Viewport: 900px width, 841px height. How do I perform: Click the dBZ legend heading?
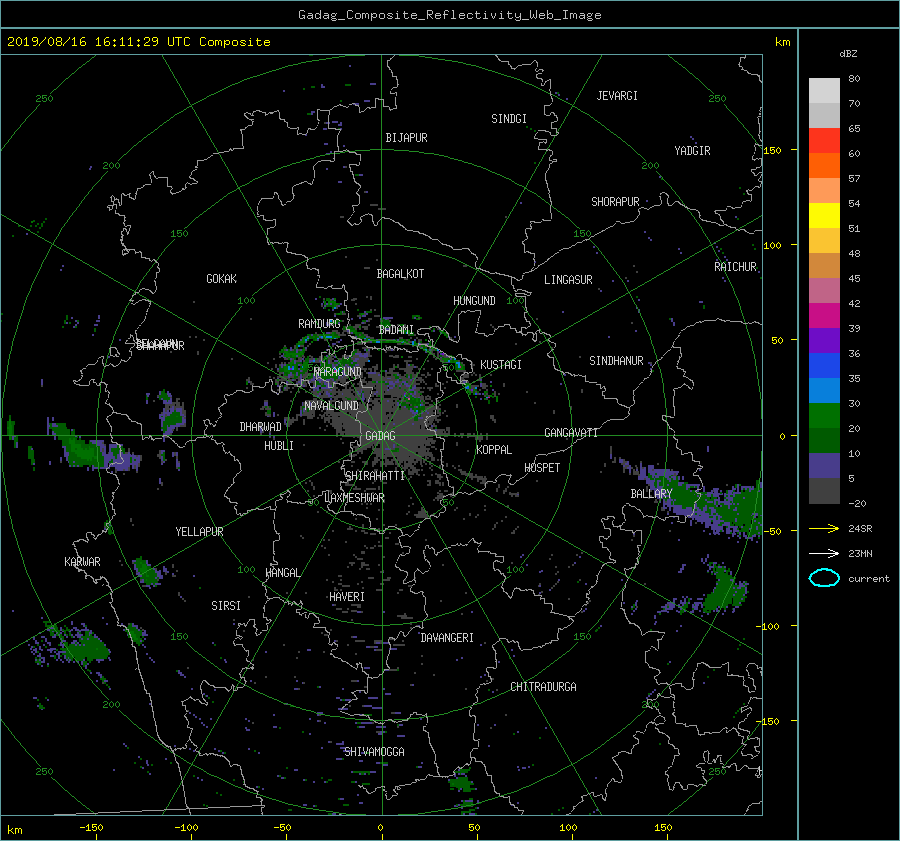pos(848,54)
